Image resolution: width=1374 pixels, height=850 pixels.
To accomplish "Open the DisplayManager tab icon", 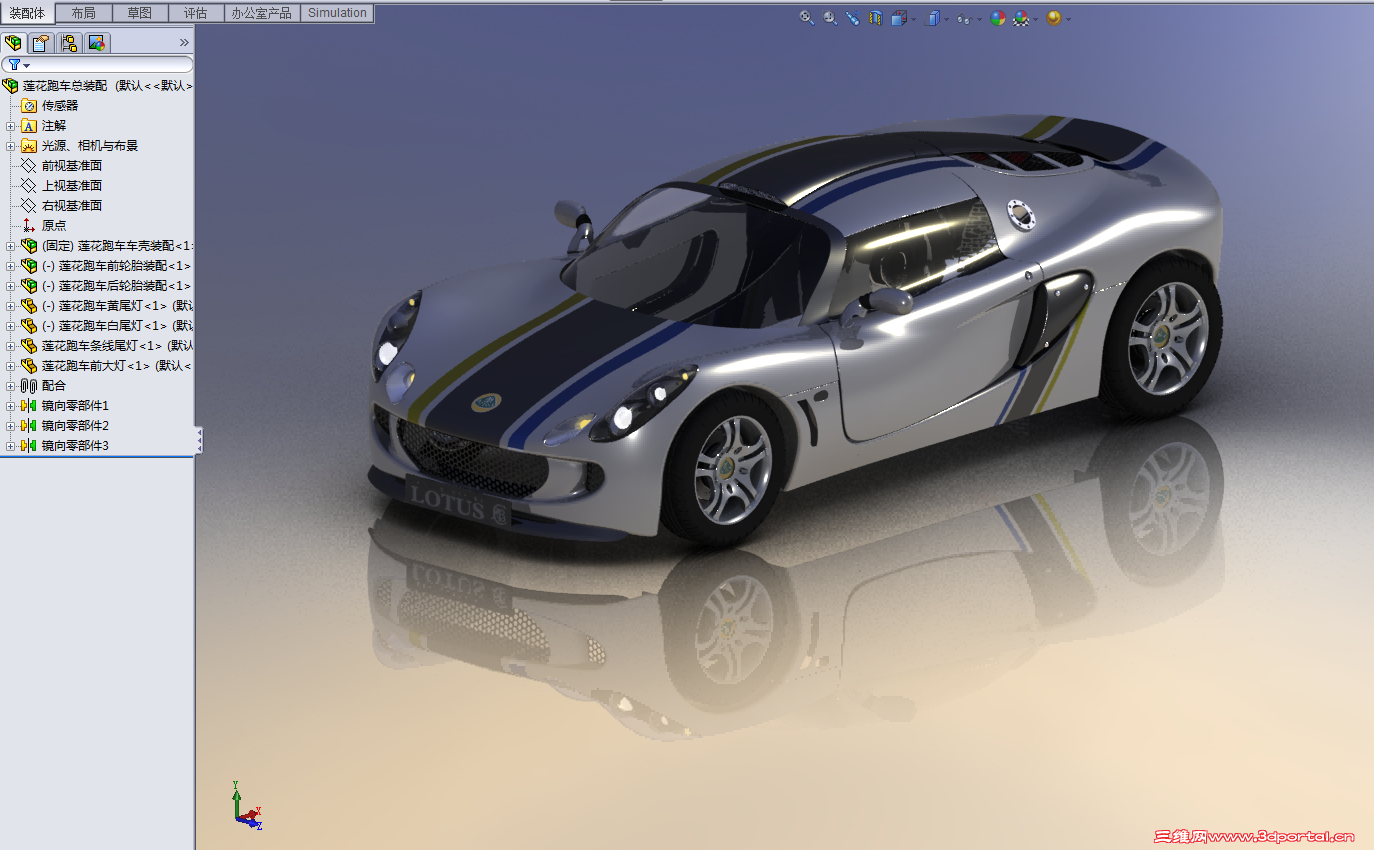I will tap(96, 43).
